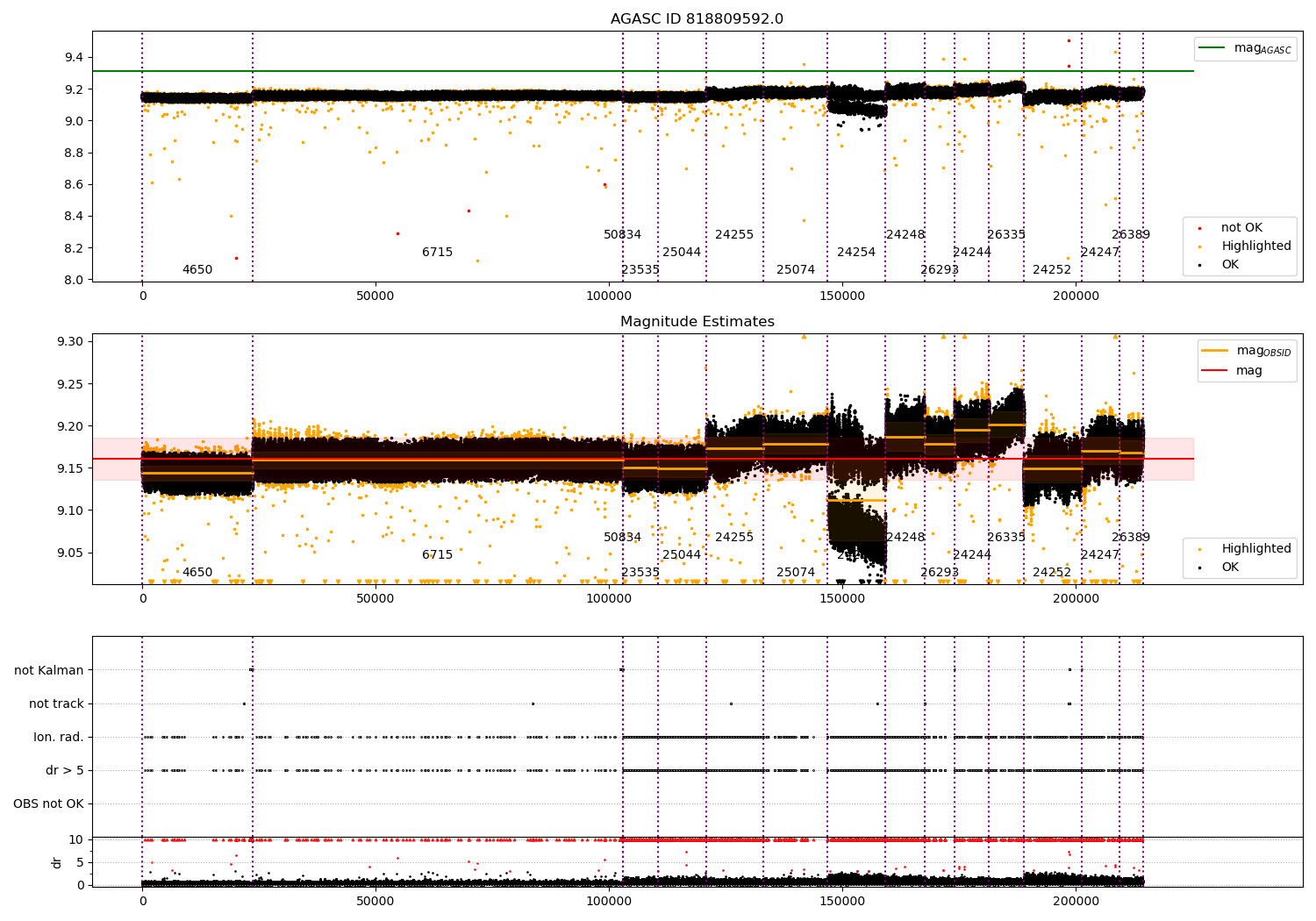Screen dimensions: 1316x921
Task: Click OBSID label 24255 in the middle plot
Action: point(734,538)
